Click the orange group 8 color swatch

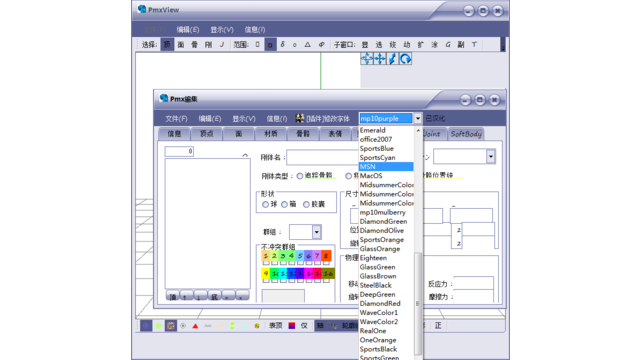(326, 256)
